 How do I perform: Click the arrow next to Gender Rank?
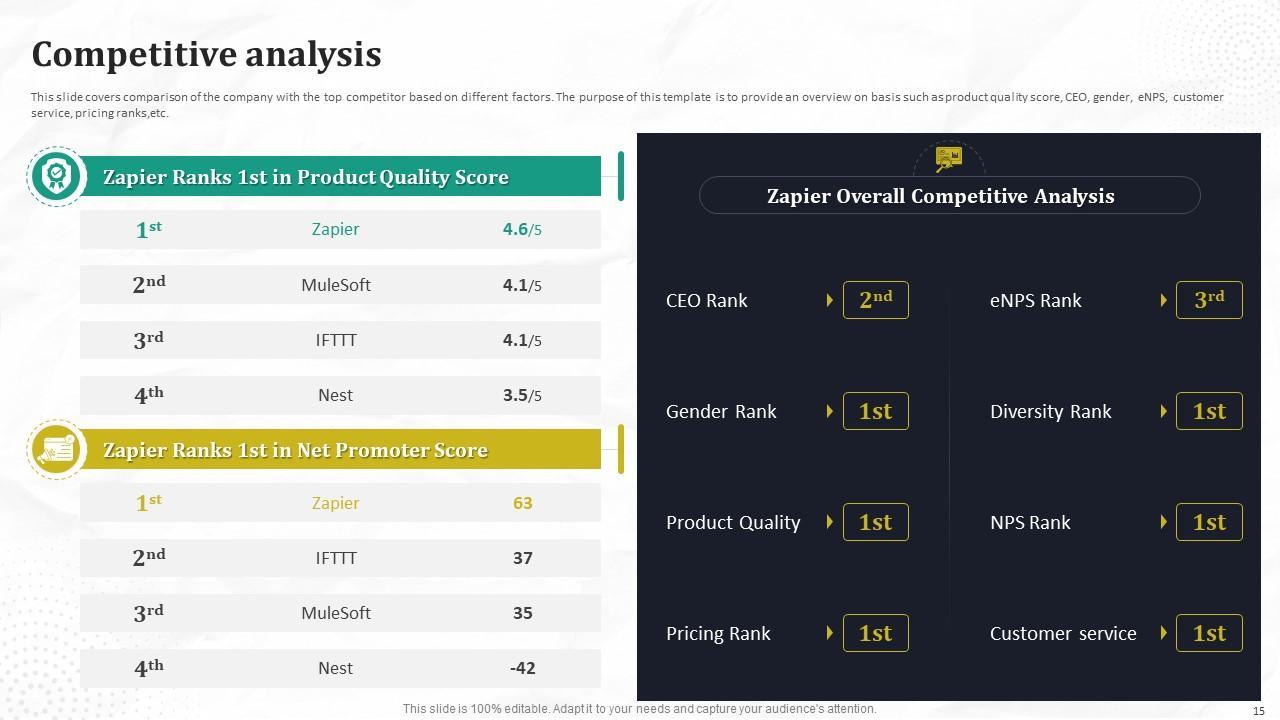(x=830, y=411)
